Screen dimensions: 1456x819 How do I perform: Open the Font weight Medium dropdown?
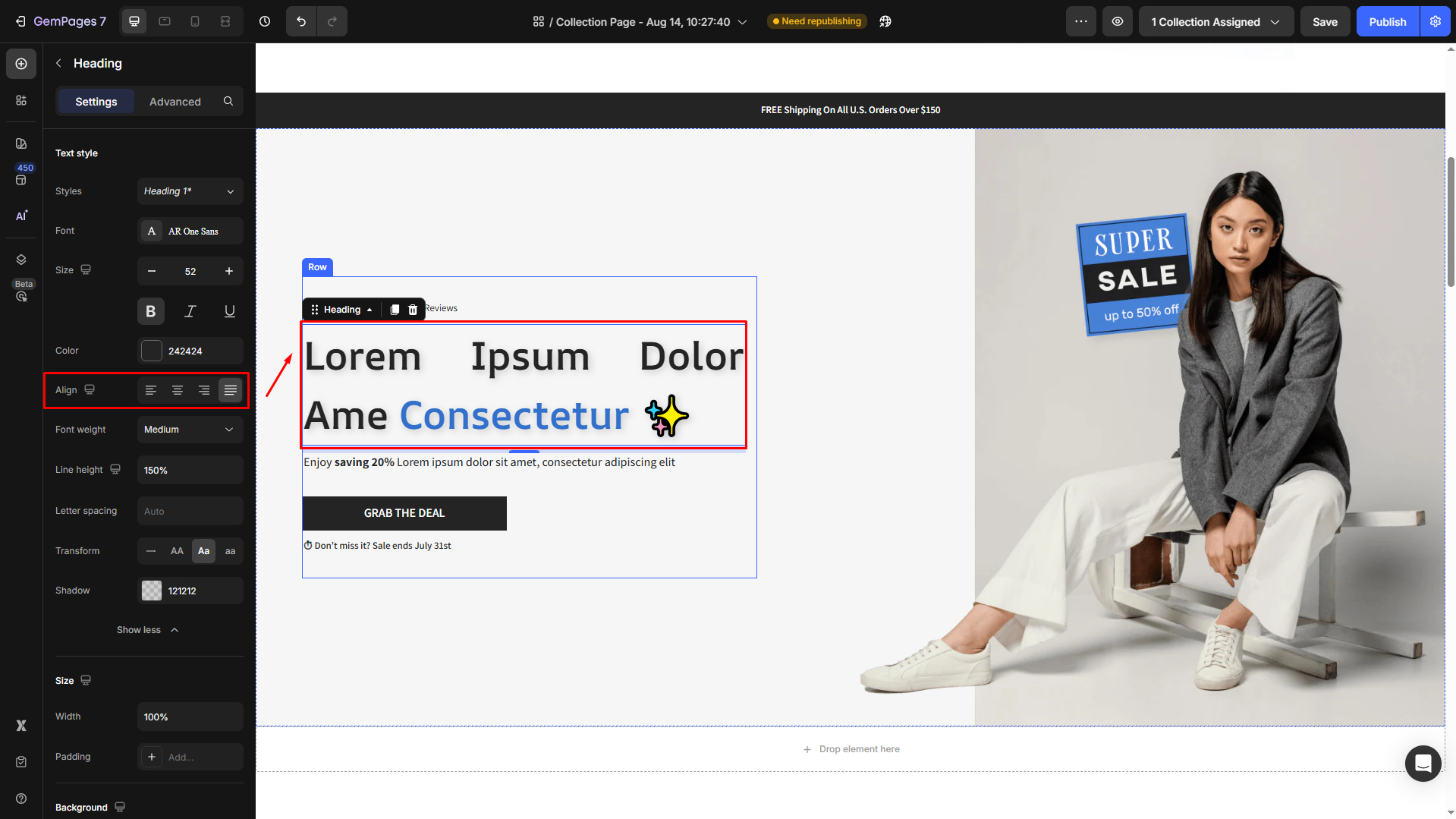(x=190, y=430)
